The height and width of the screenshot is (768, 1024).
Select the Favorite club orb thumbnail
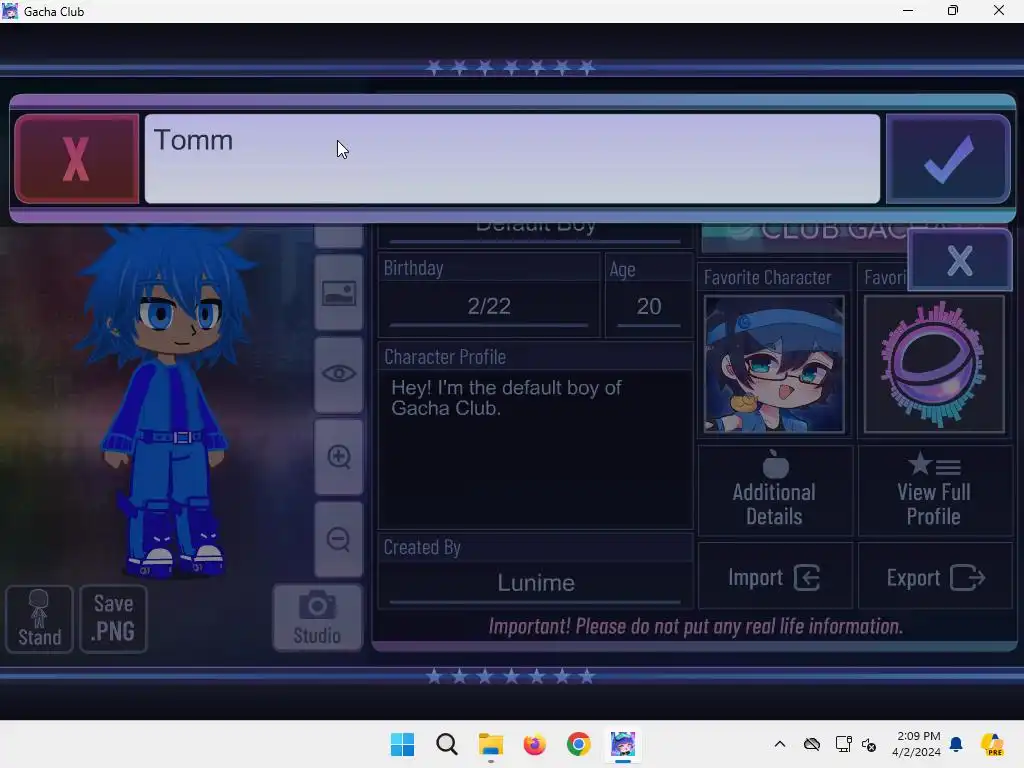tap(934, 364)
